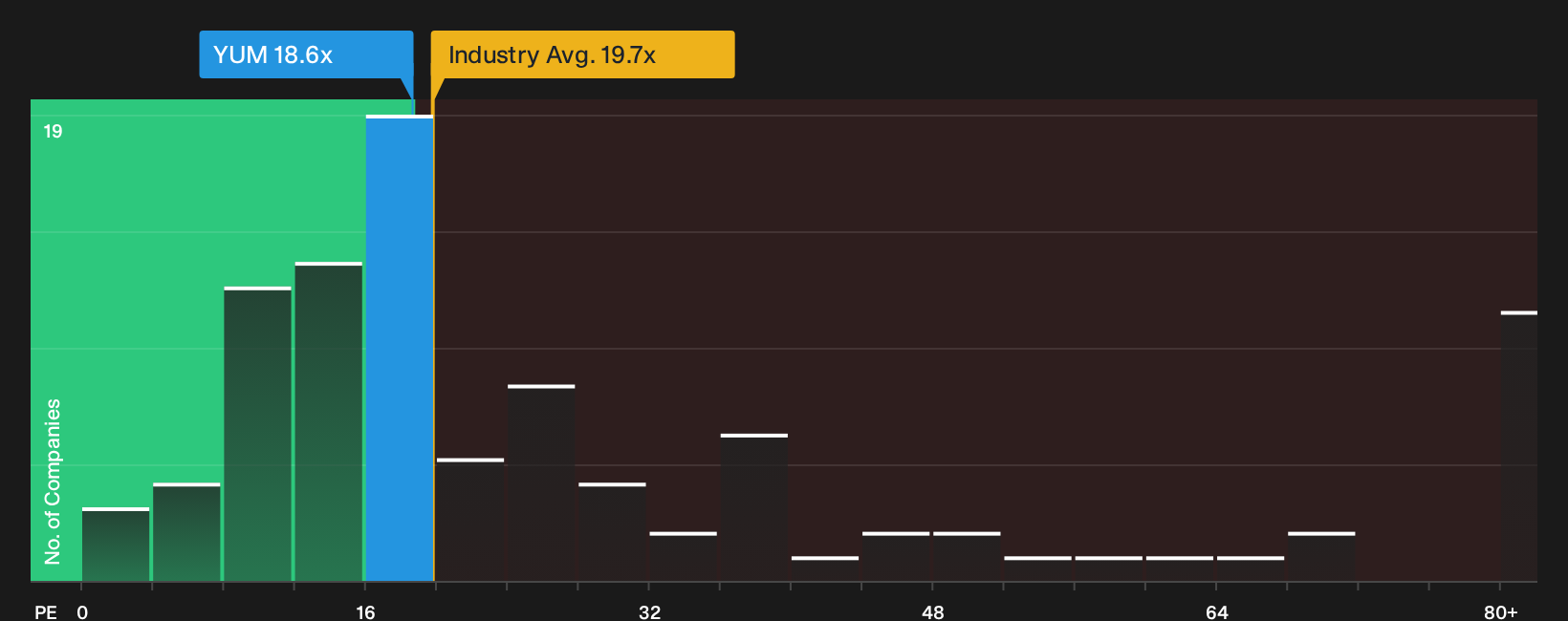This screenshot has height=621, width=1568.
Task: Click the blue YUM 18.6x label
Action: (306, 54)
